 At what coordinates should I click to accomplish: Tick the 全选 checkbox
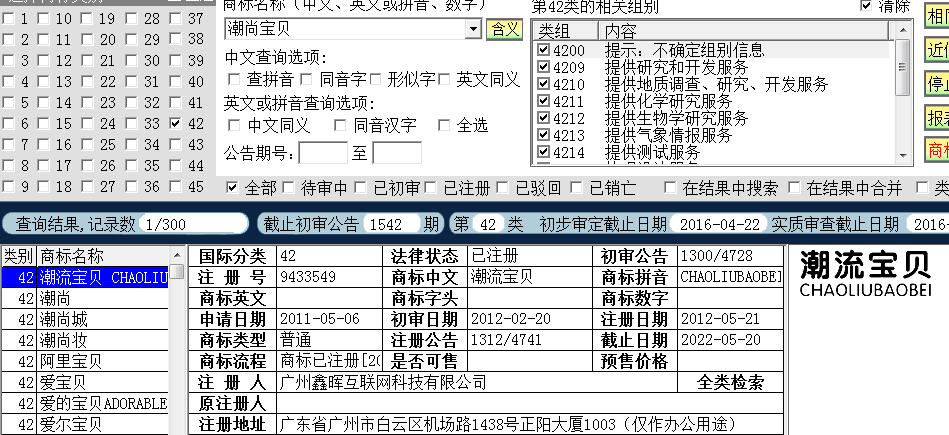click(x=444, y=125)
